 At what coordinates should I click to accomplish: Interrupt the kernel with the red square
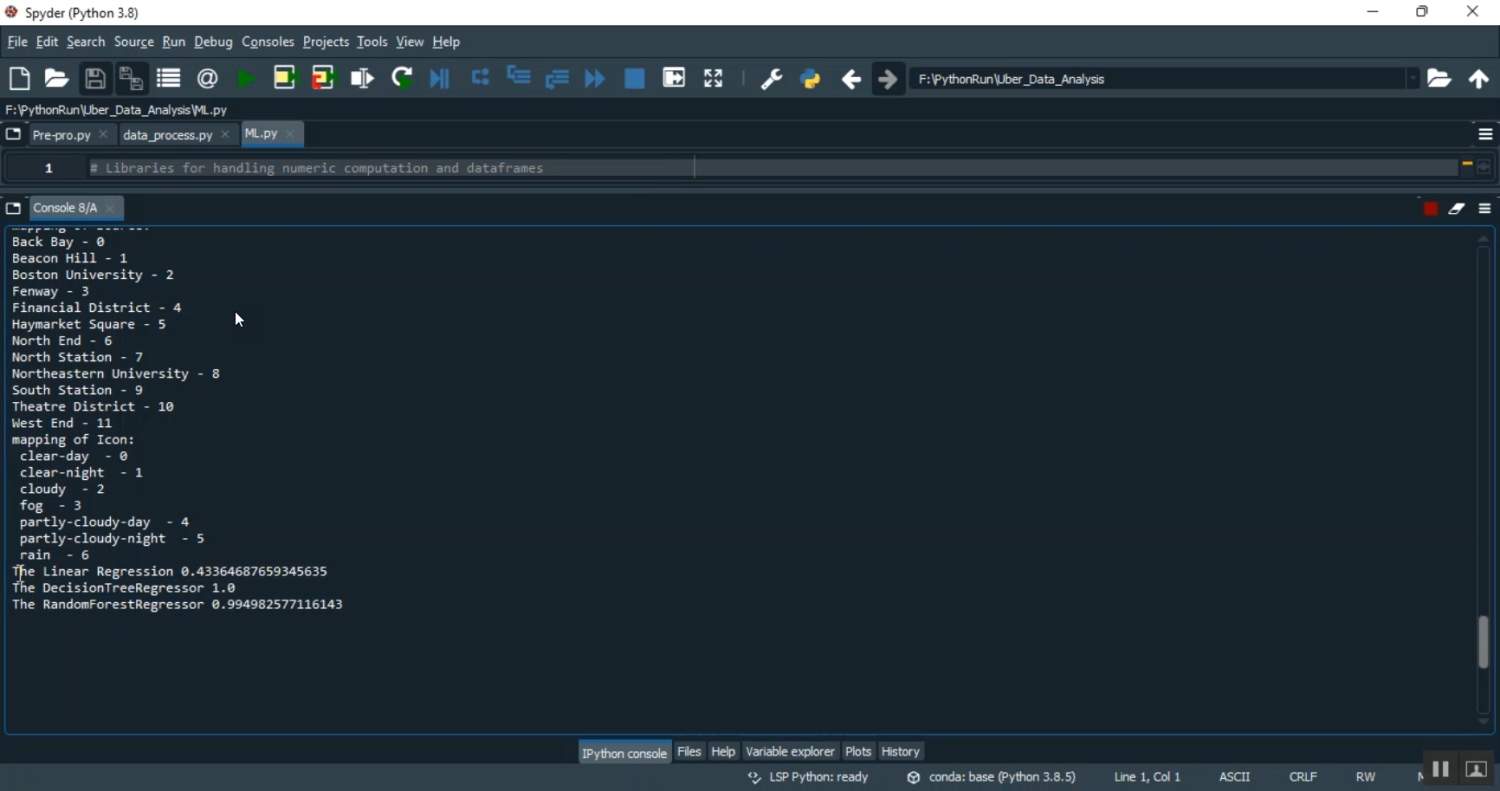pyautogui.click(x=1431, y=209)
